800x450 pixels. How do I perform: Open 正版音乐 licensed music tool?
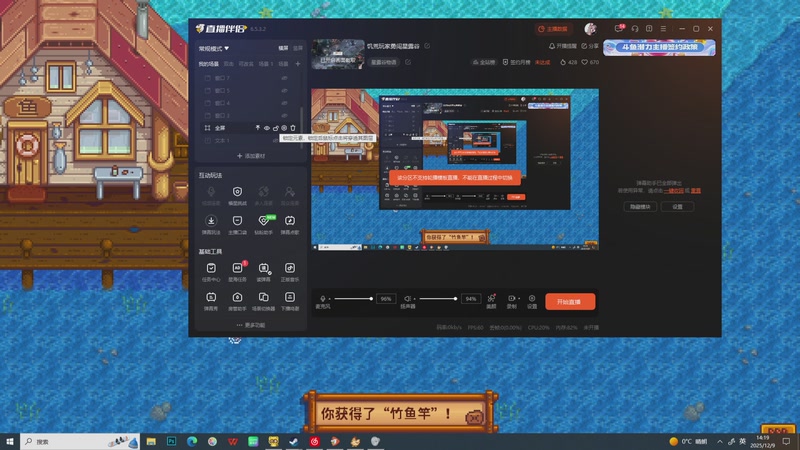(290, 272)
